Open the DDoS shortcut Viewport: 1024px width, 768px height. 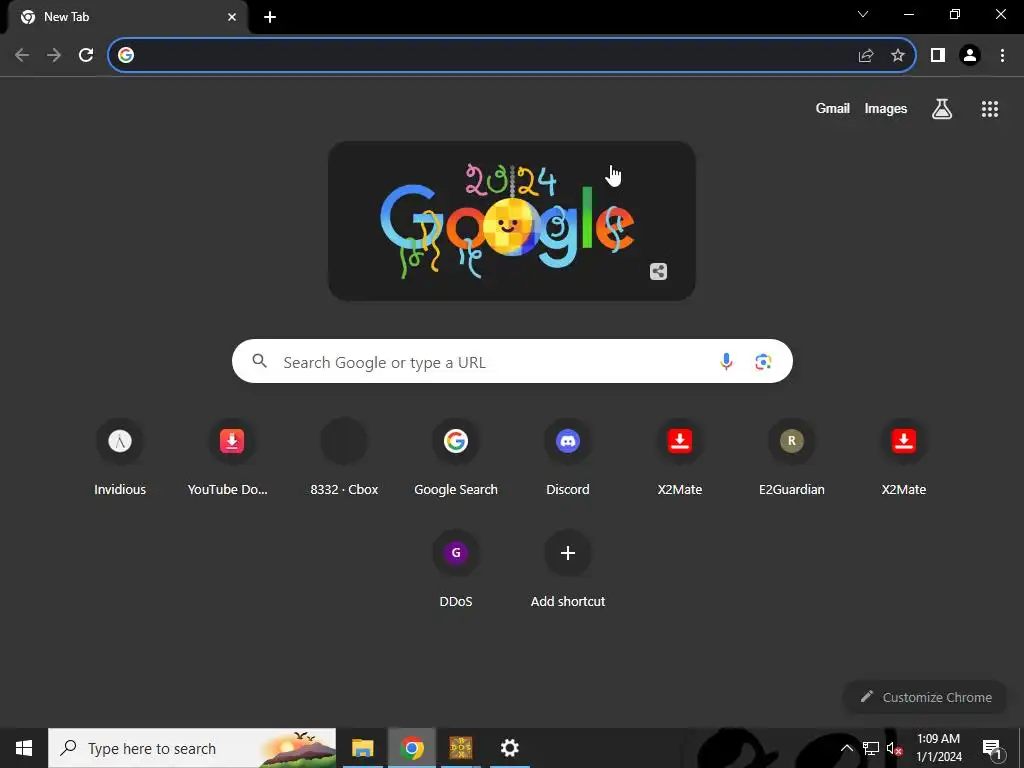456,569
